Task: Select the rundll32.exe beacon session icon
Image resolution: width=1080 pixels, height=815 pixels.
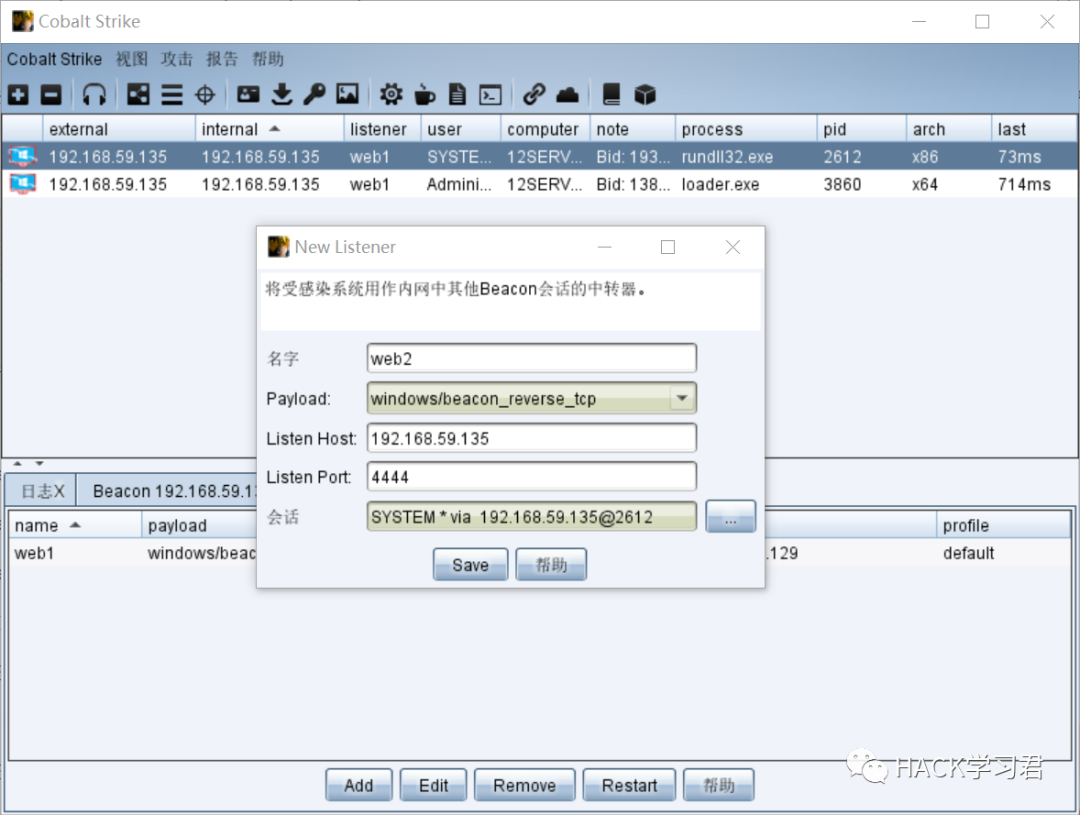Action: pyautogui.click(x=23, y=156)
